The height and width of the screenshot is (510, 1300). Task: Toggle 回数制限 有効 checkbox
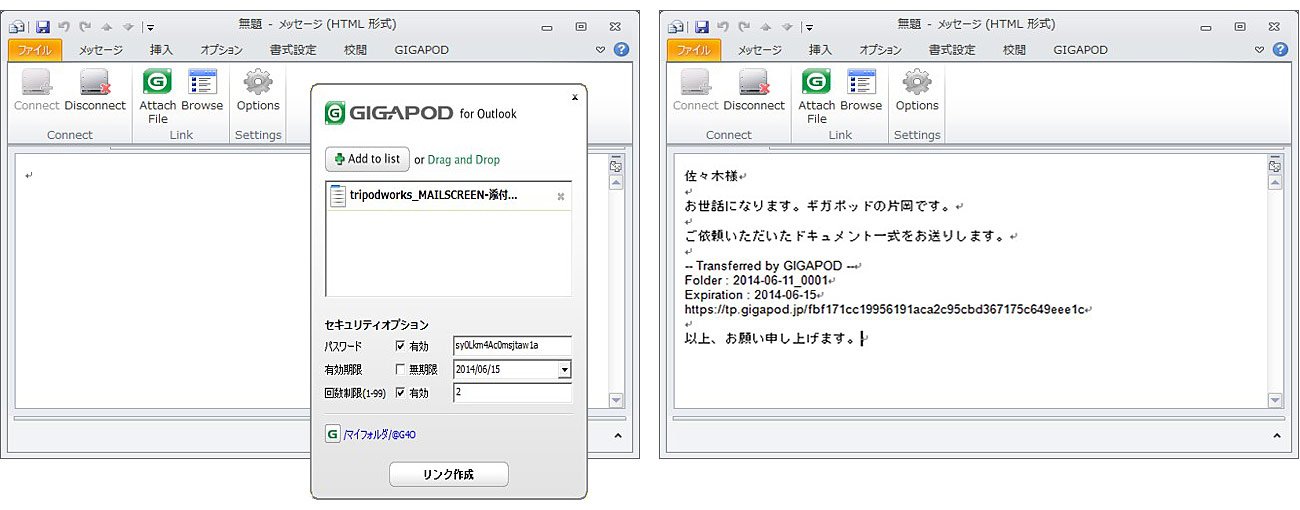pos(401,393)
